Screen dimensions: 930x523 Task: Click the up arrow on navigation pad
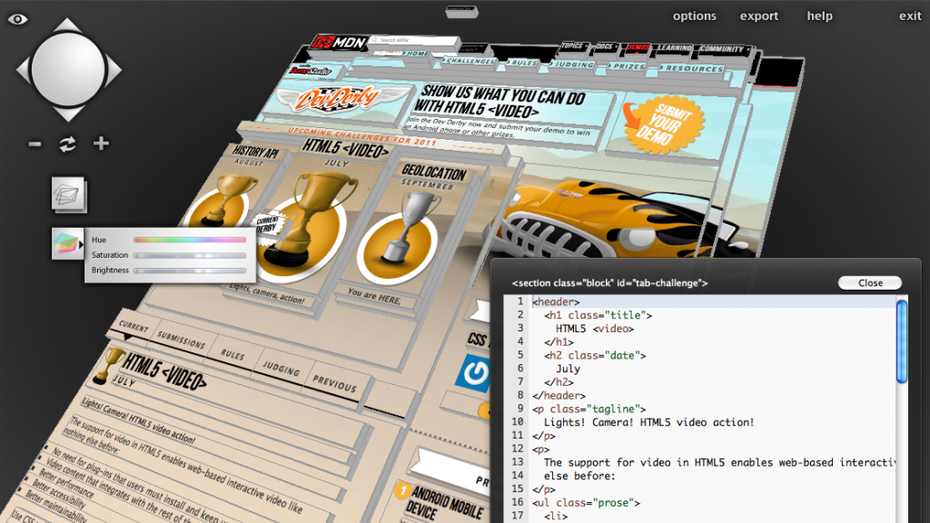tap(67, 25)
